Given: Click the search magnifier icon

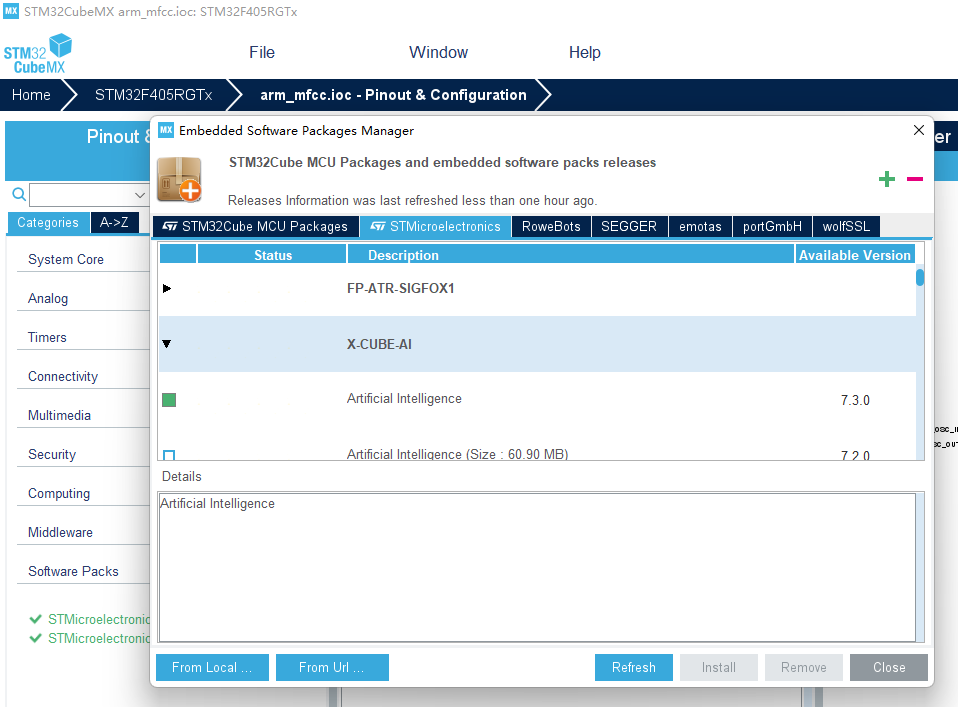Looking at the screenshot, I should point(19,194).
